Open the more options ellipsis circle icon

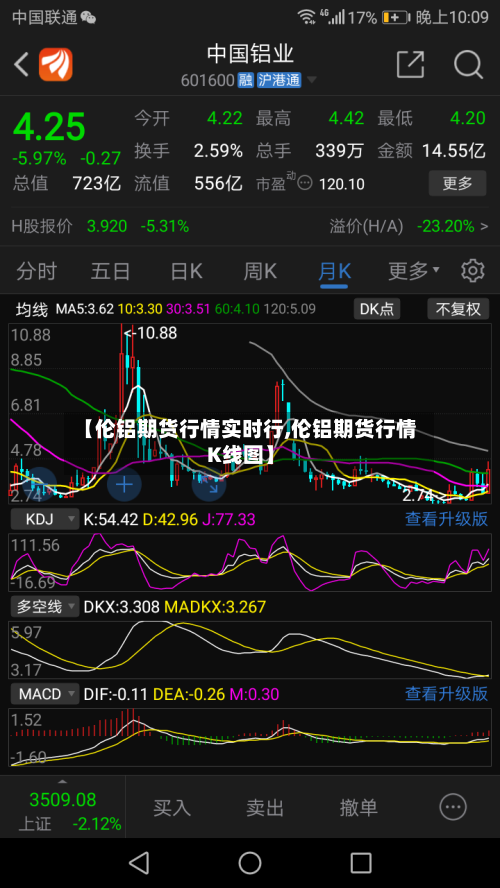[453, 806]
